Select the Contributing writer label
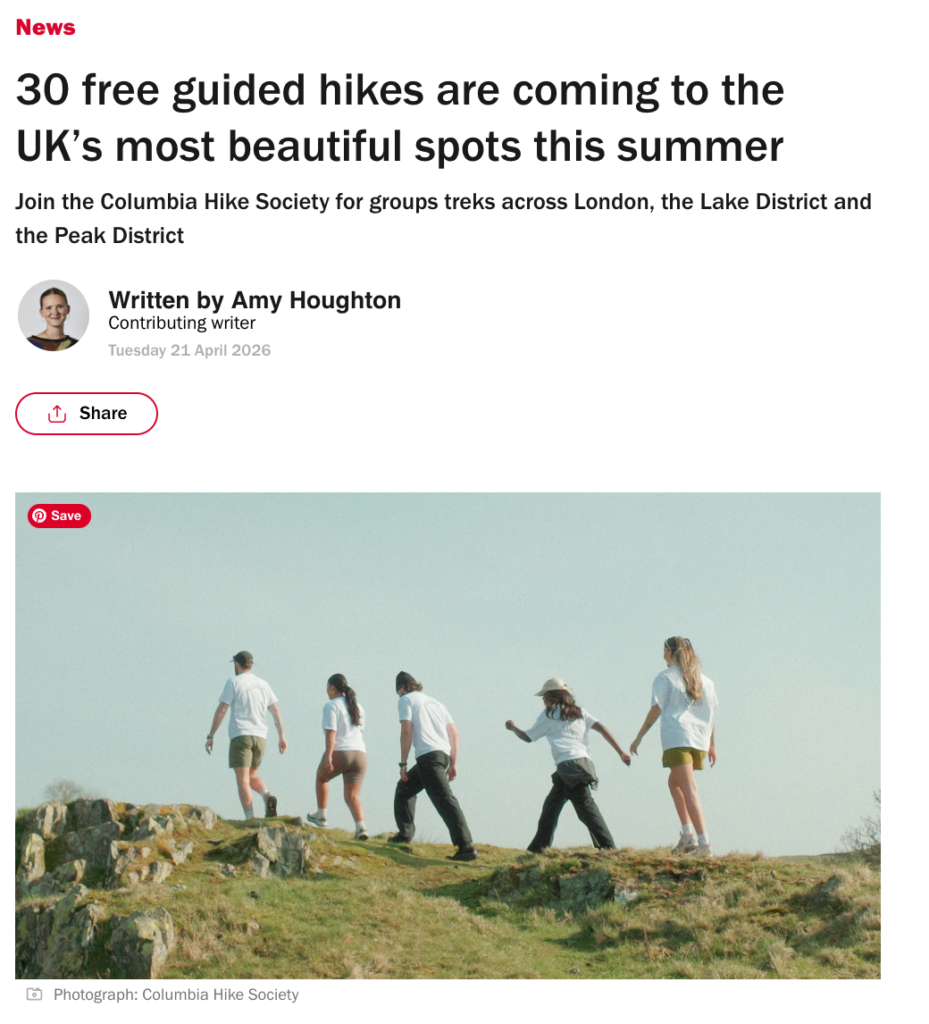Viewport: 929px width, 1024px height. (181, 323)
